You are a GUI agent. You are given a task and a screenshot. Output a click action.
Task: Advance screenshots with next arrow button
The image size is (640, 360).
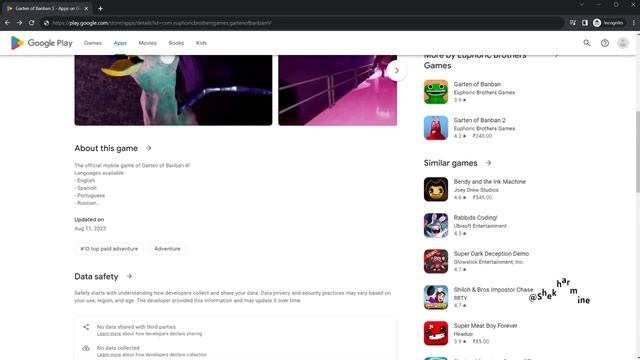coord(396,71)
